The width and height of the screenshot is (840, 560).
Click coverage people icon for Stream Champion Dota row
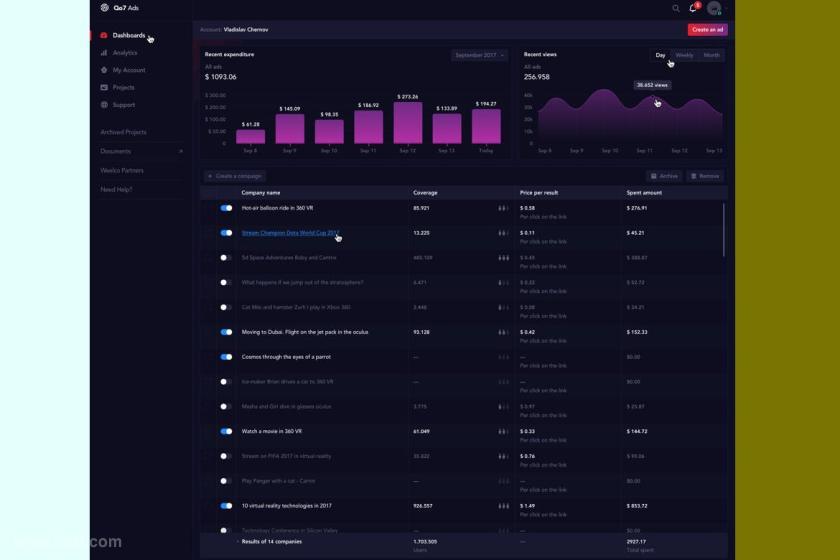503,233
